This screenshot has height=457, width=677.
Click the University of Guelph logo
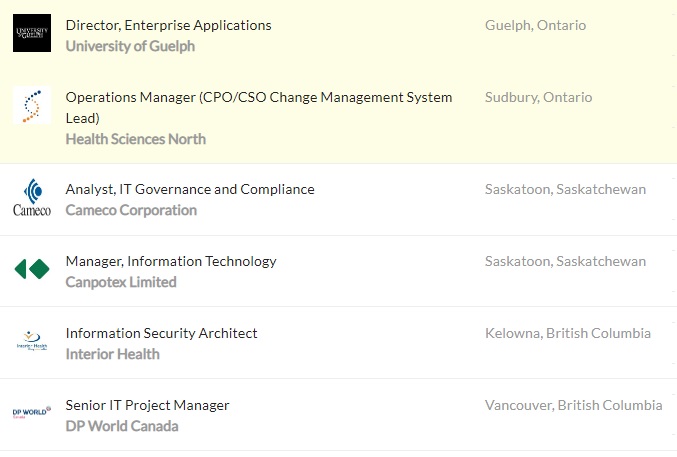pyautogui.click(x=32, y=33)
